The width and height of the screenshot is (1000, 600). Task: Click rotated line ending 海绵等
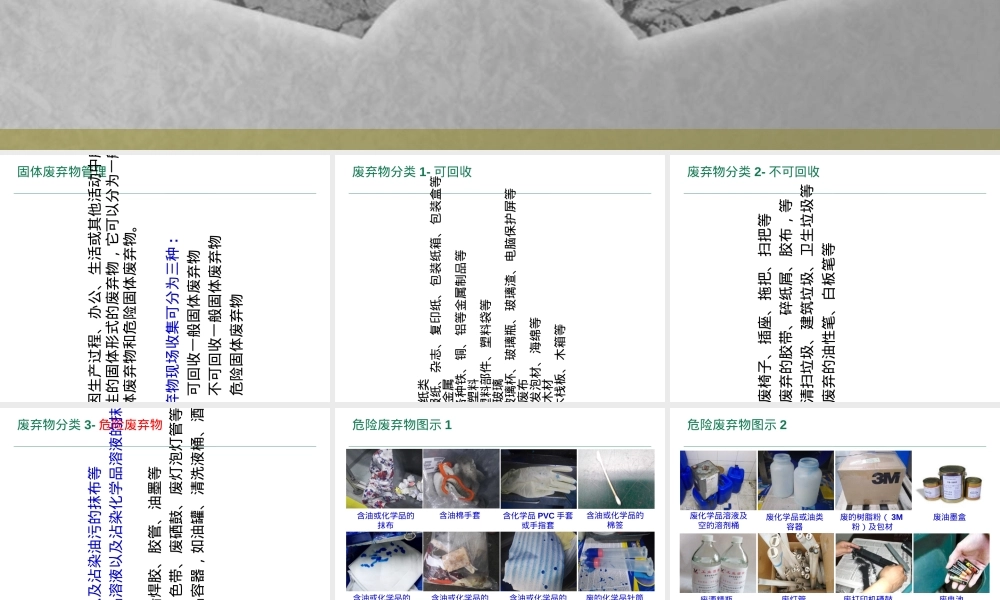coord(535,360)
